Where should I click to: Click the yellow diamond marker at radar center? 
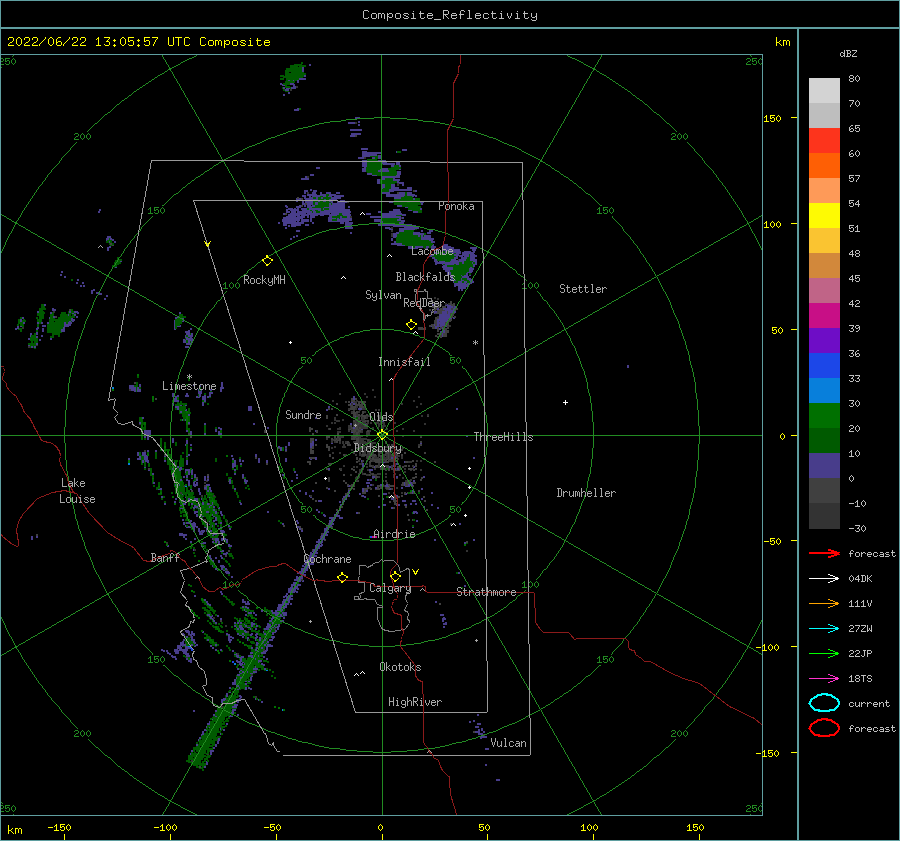pos(382,435)
